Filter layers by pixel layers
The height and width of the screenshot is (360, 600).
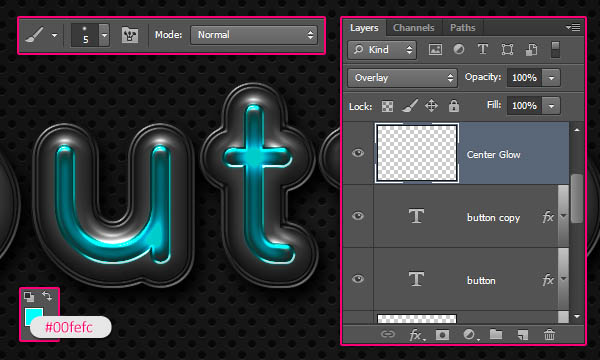tap(435, 49)
